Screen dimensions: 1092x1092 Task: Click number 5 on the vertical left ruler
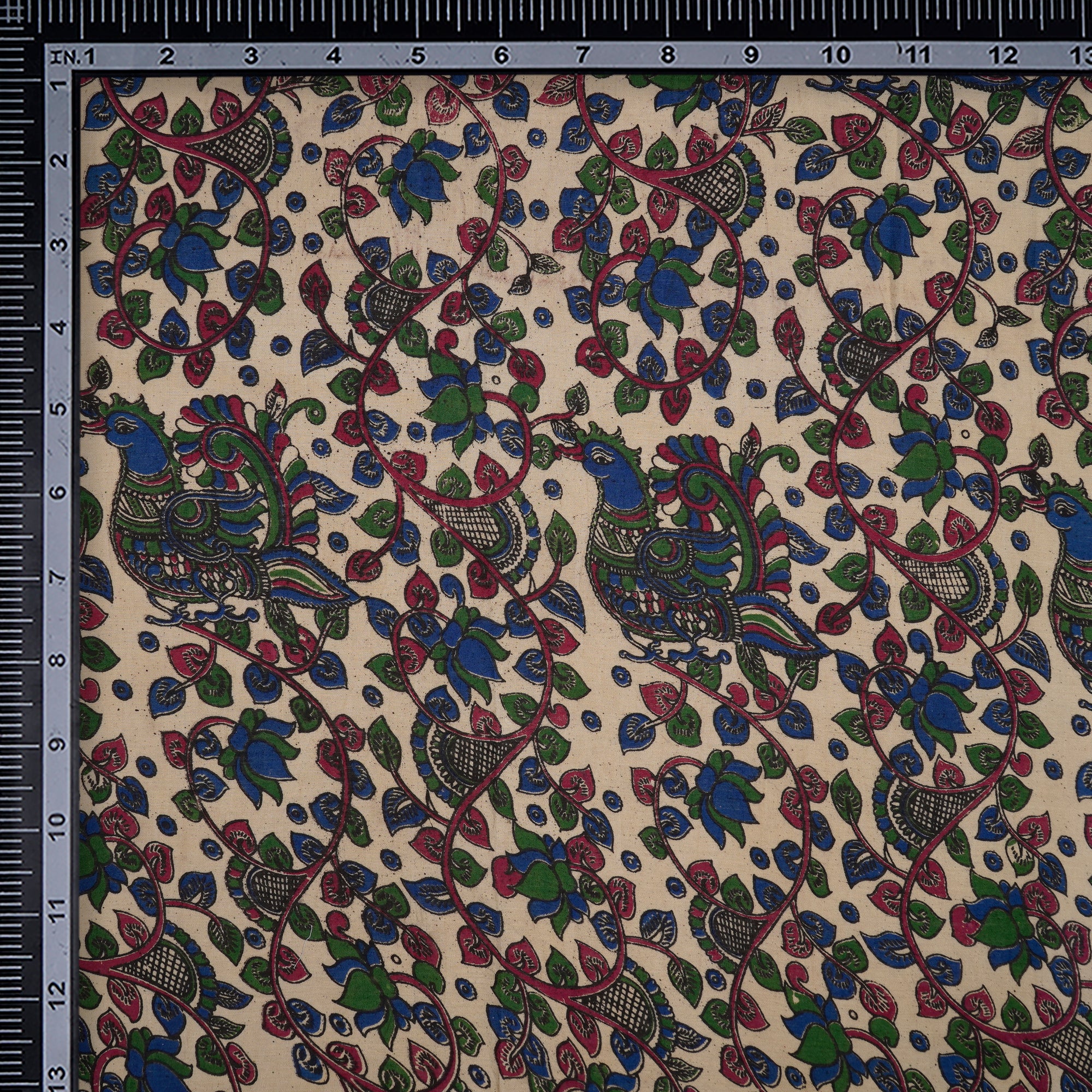[x=60, y=410]
